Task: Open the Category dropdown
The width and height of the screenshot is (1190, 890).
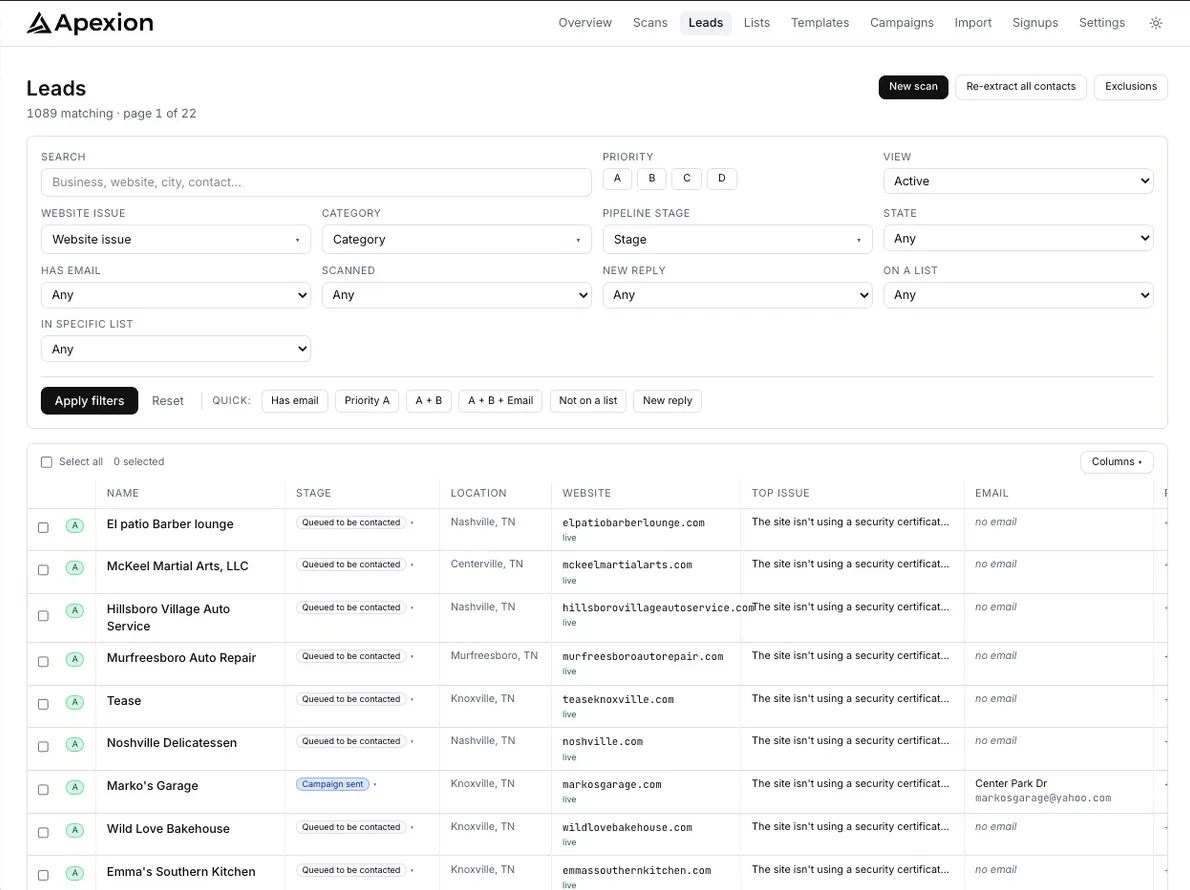Action: click(456, 239)
